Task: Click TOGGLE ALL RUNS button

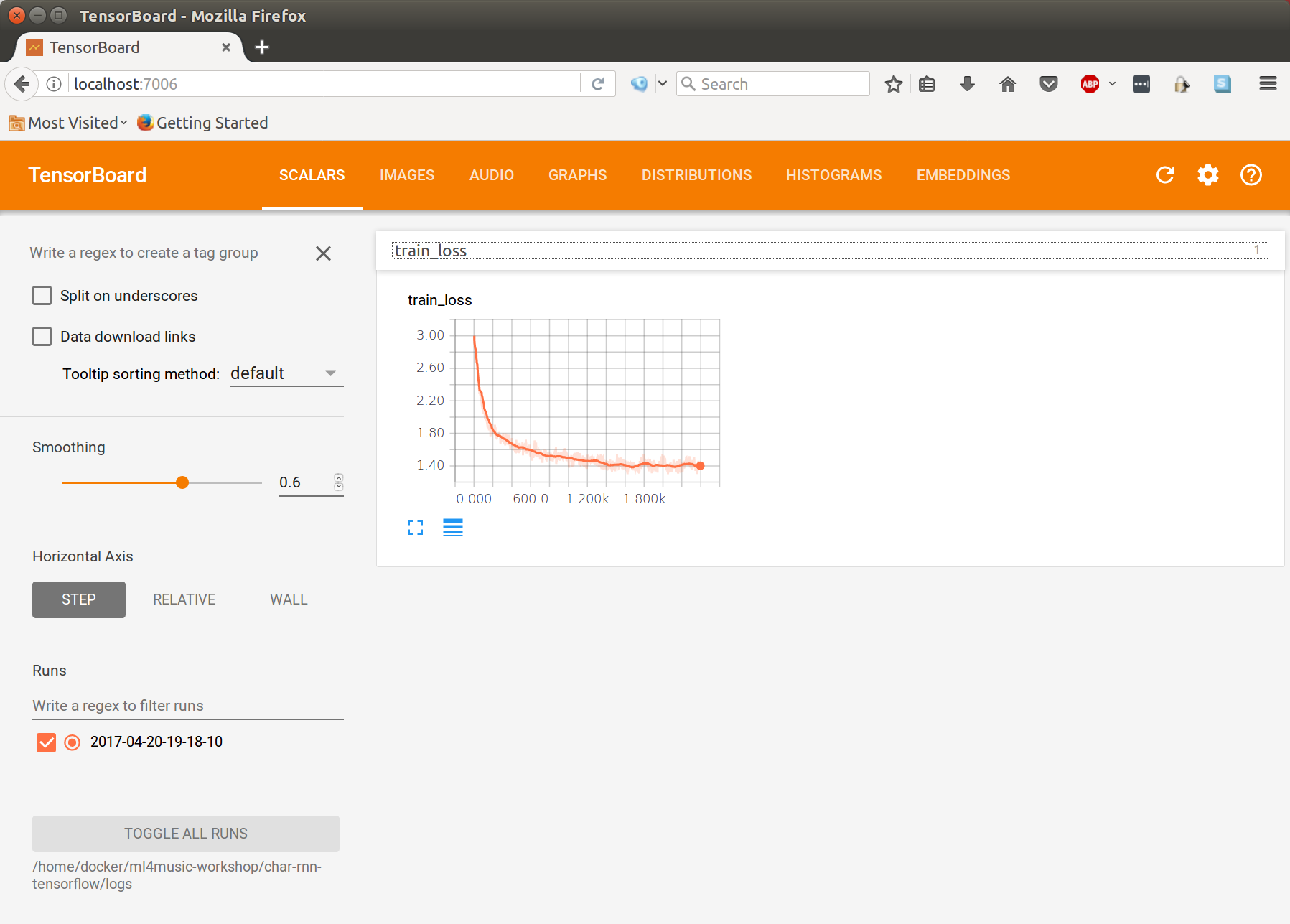Action: click(186, 834)
